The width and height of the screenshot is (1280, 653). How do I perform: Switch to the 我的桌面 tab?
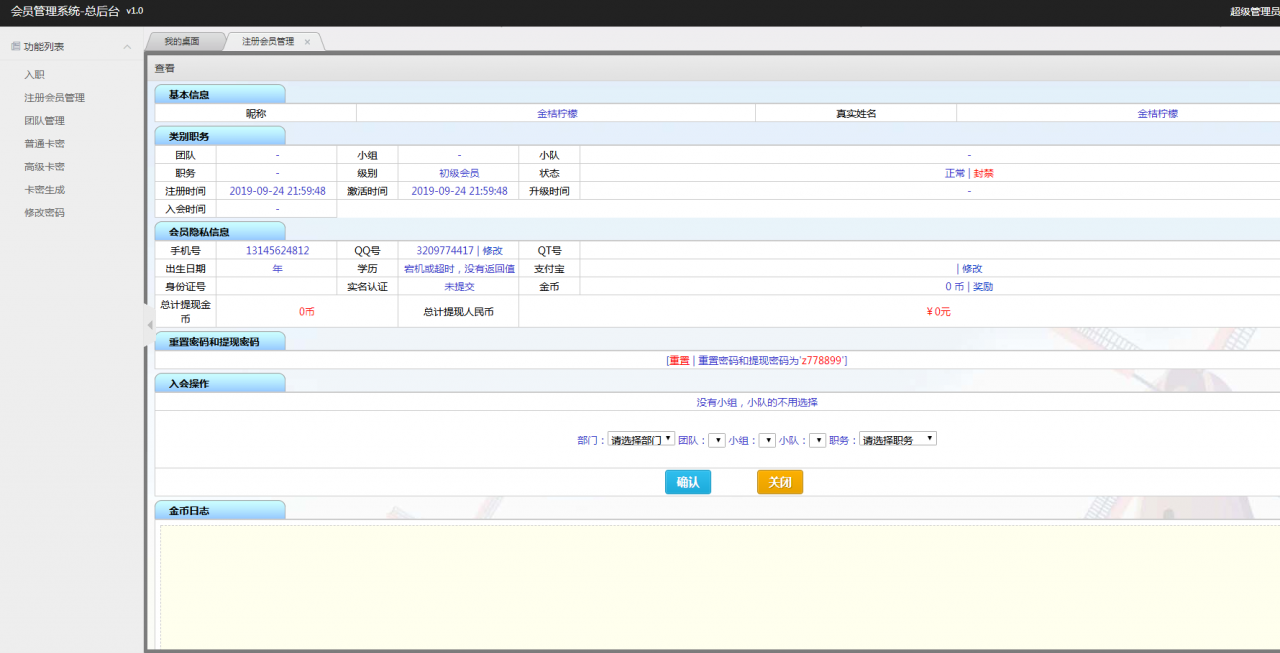pos(182,41)
